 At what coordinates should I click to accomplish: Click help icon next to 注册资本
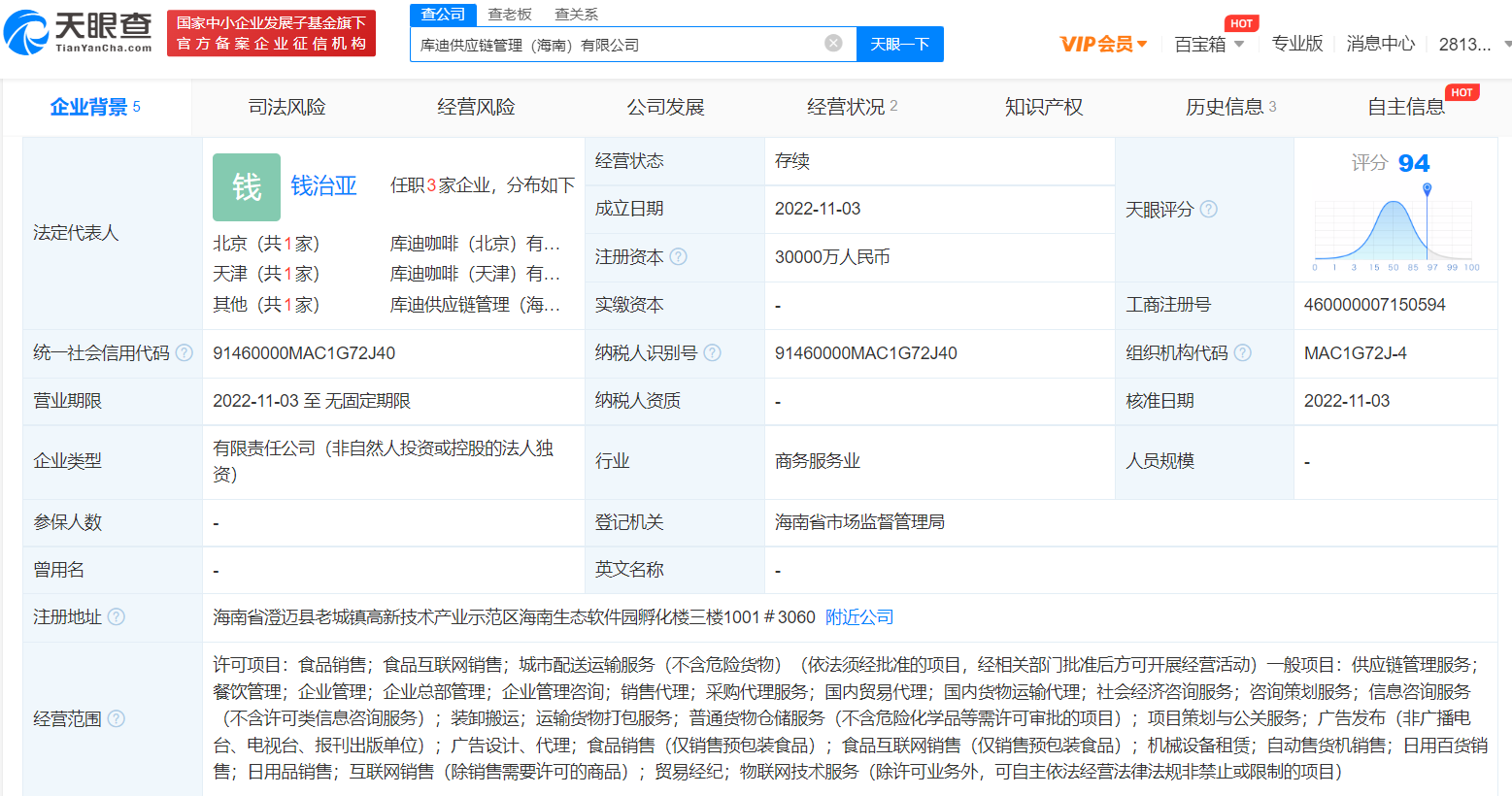click(679, 257)
